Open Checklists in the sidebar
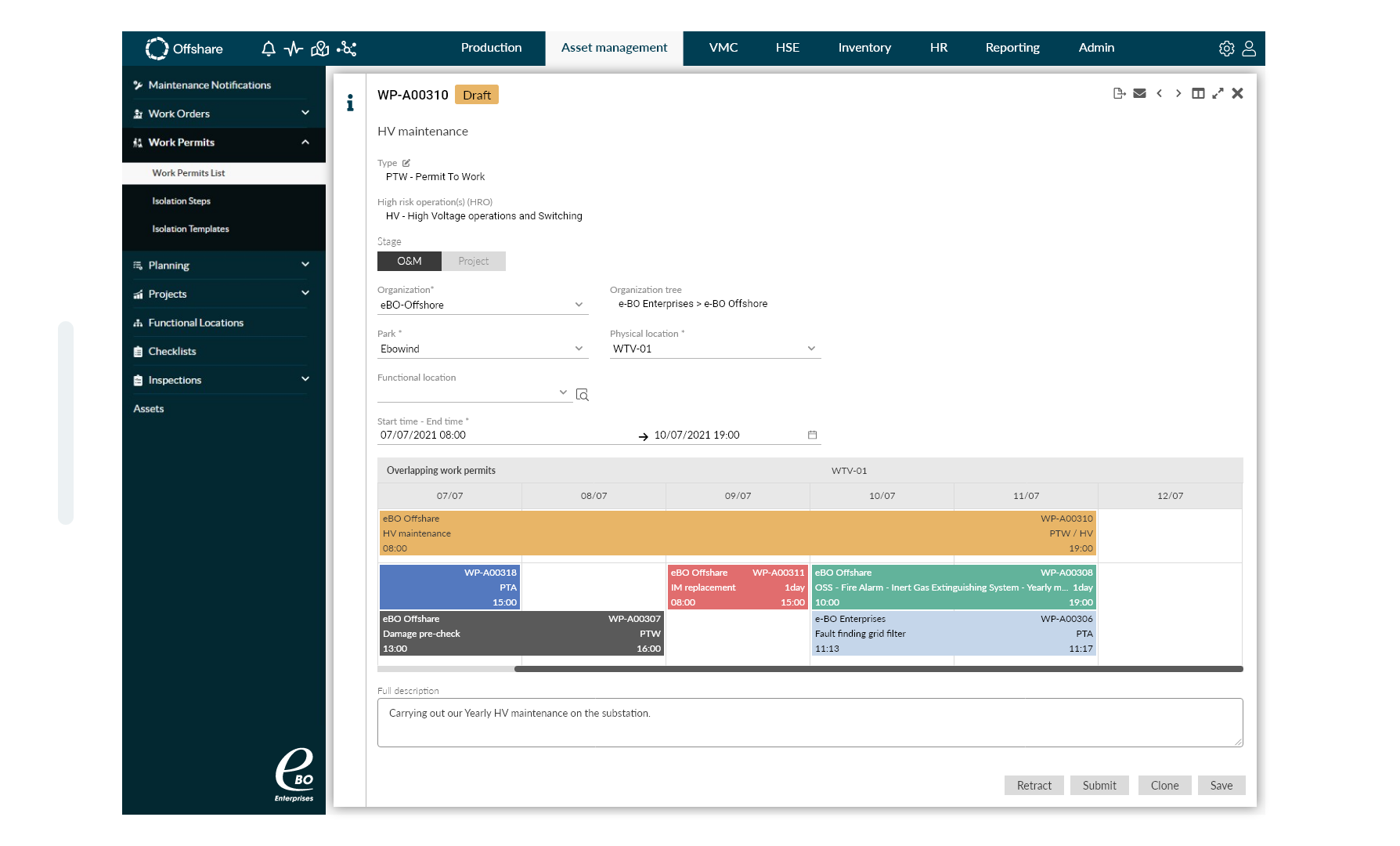1400x846 pixels. [172, 351]
